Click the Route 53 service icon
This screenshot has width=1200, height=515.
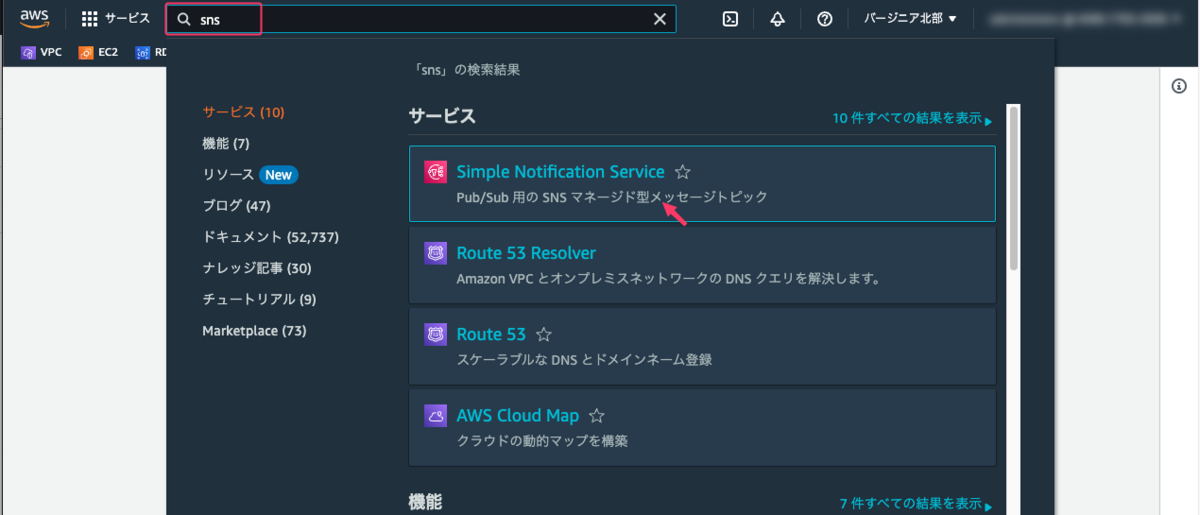(x=435, y=334)
